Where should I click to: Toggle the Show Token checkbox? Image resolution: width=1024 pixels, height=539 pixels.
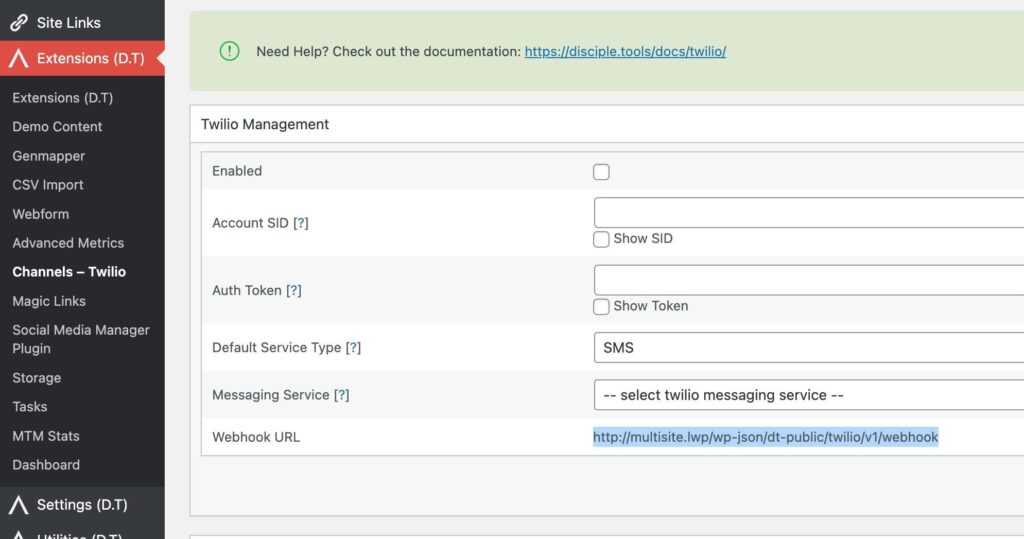(x=601, y=306)
